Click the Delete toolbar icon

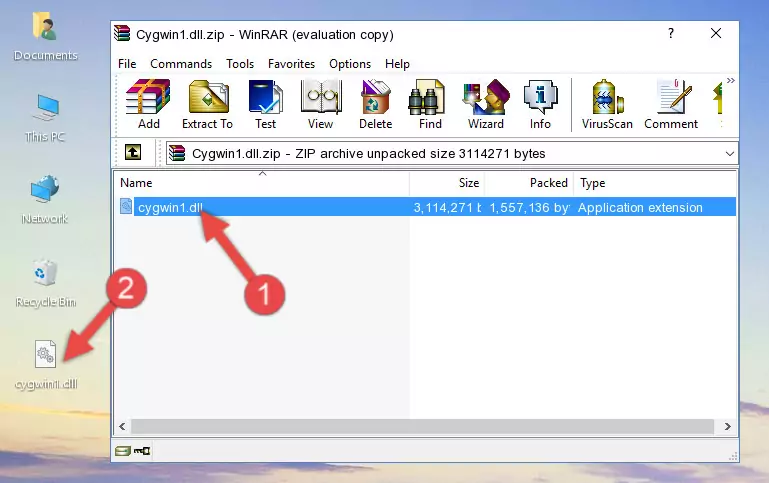click(375, 104)
